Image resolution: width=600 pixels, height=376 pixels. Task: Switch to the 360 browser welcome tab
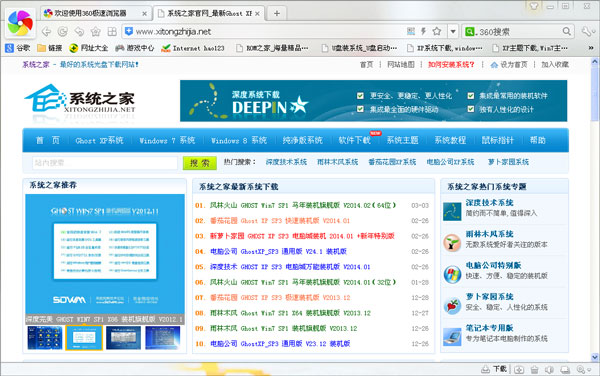(95, 13)
